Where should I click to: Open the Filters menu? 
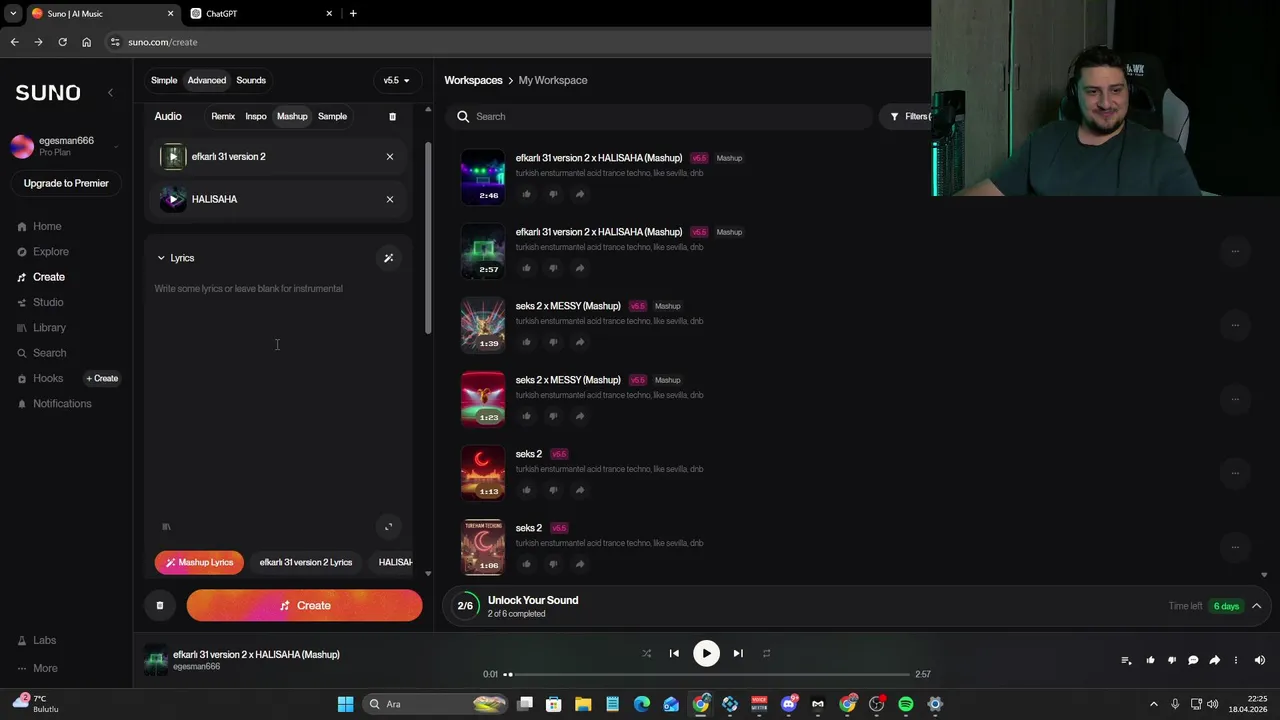pos(906,117)
